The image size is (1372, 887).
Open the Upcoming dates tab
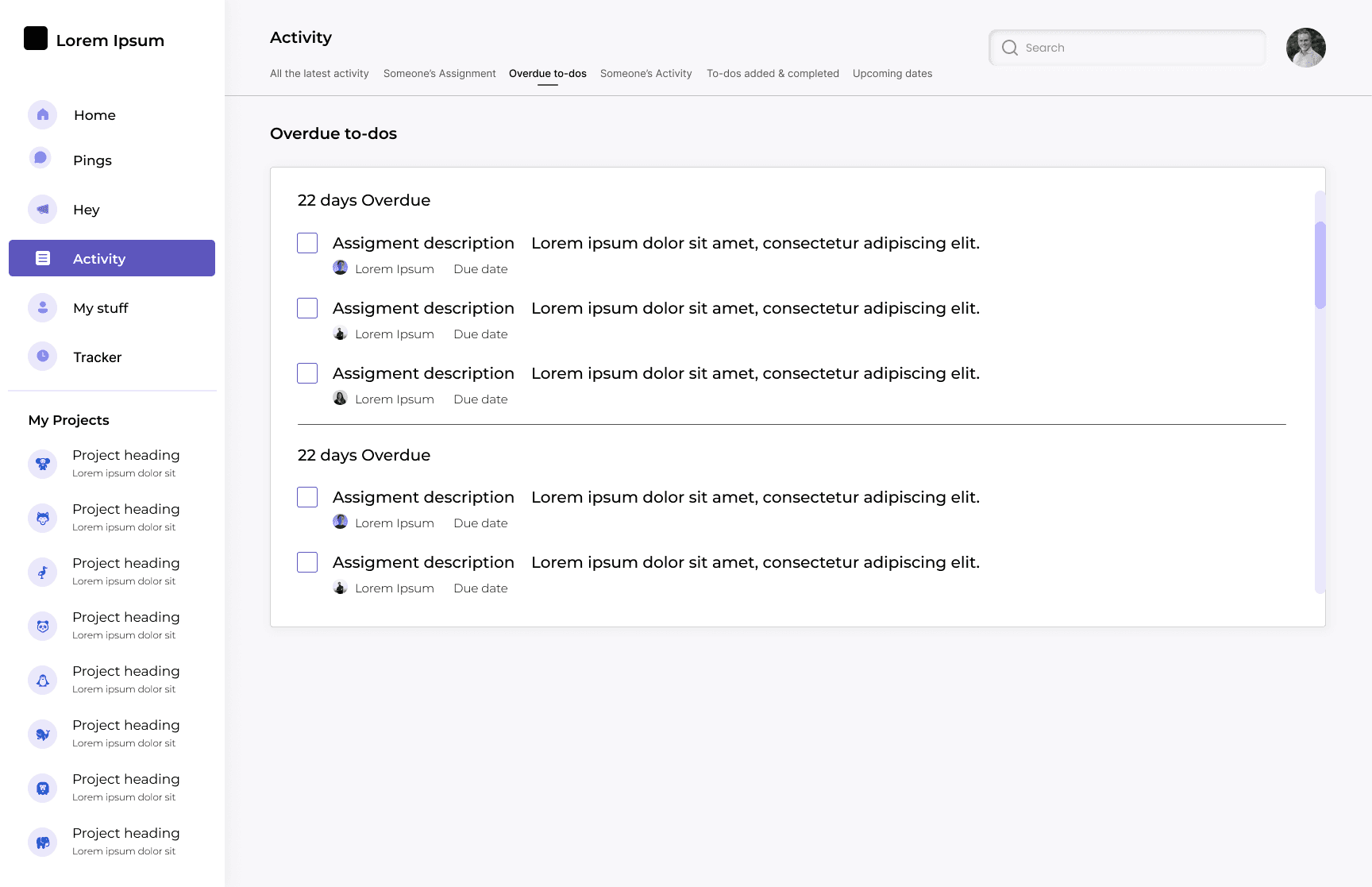(892, 73)
